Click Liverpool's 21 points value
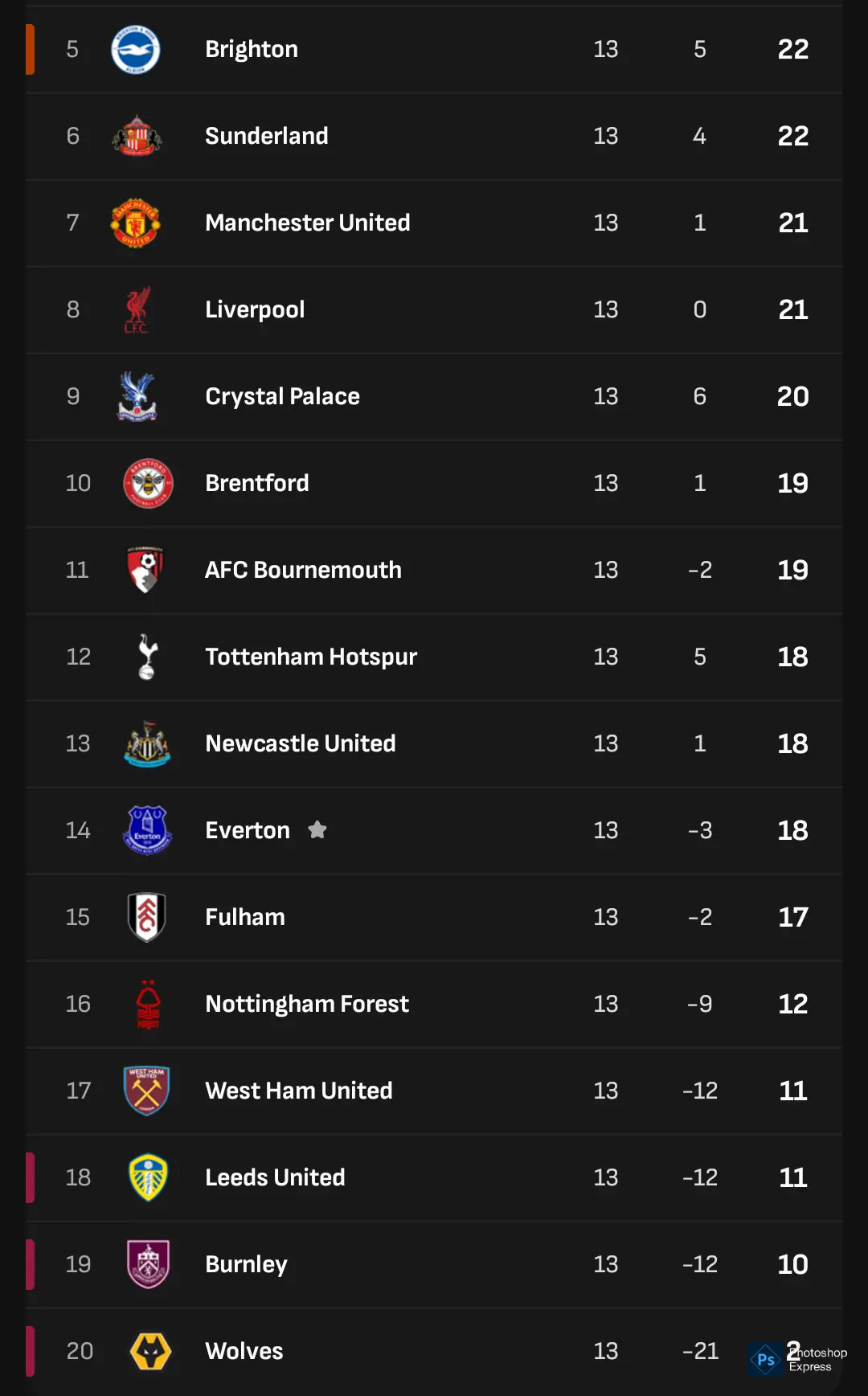Screen dimensions: 868x1396 [x=792, y=309]
